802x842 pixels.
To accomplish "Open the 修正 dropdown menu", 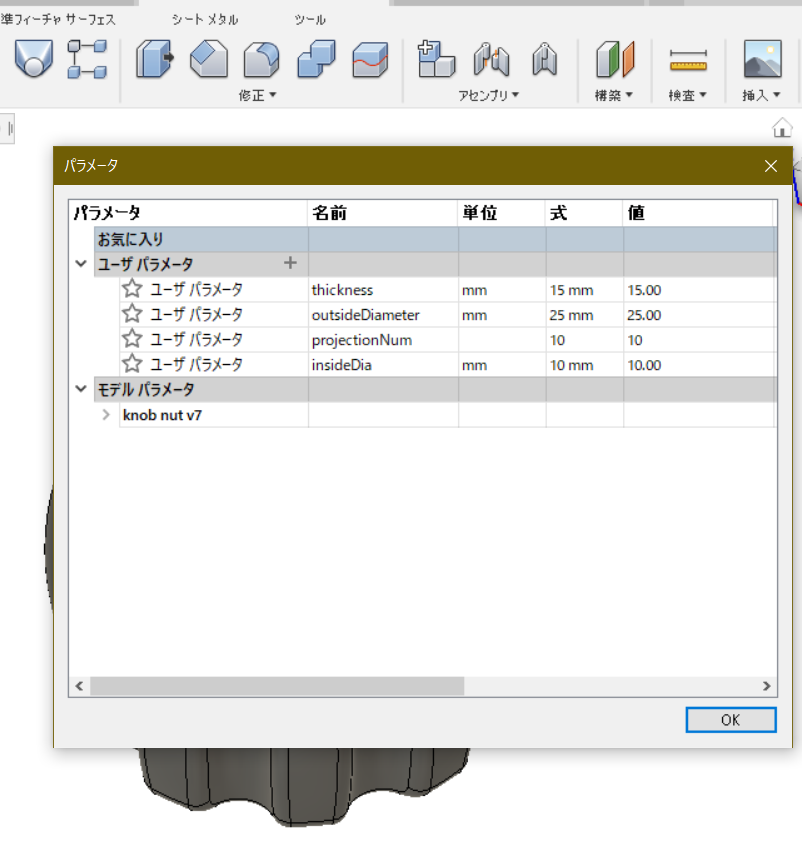I will point(257,96).
